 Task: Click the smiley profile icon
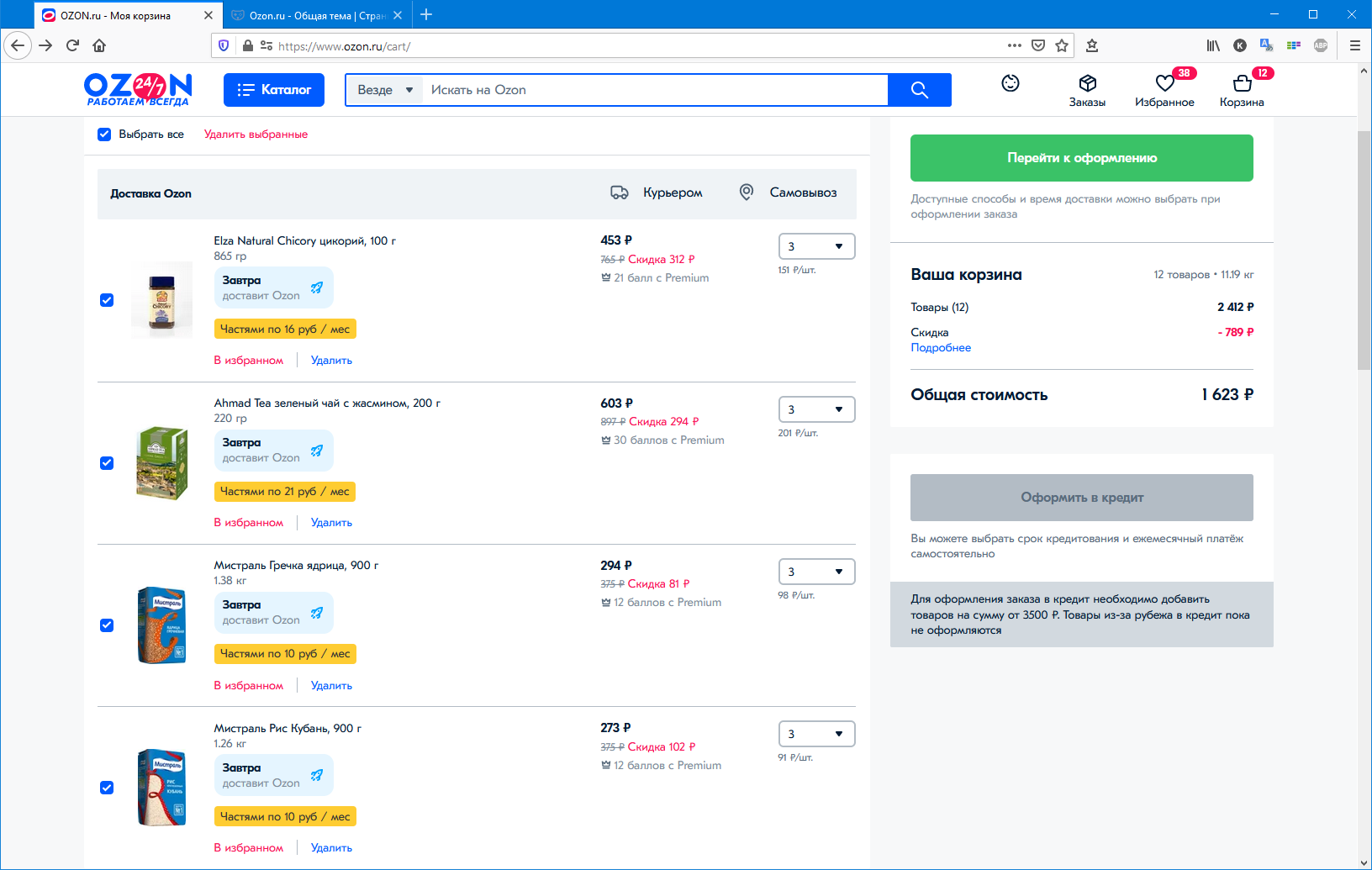1011,83
